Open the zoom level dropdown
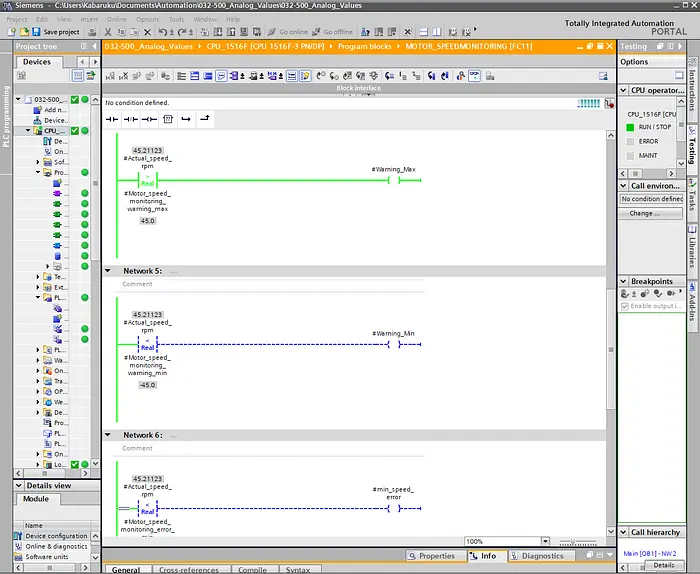Viewport: 700px width, 574px height. click(546, 541)
